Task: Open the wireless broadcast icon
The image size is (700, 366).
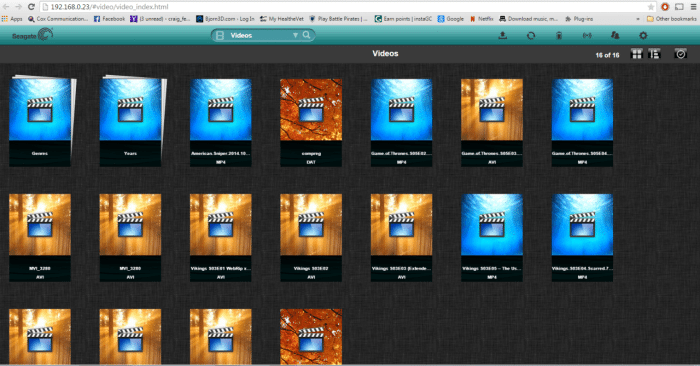Action: [587, 35]
